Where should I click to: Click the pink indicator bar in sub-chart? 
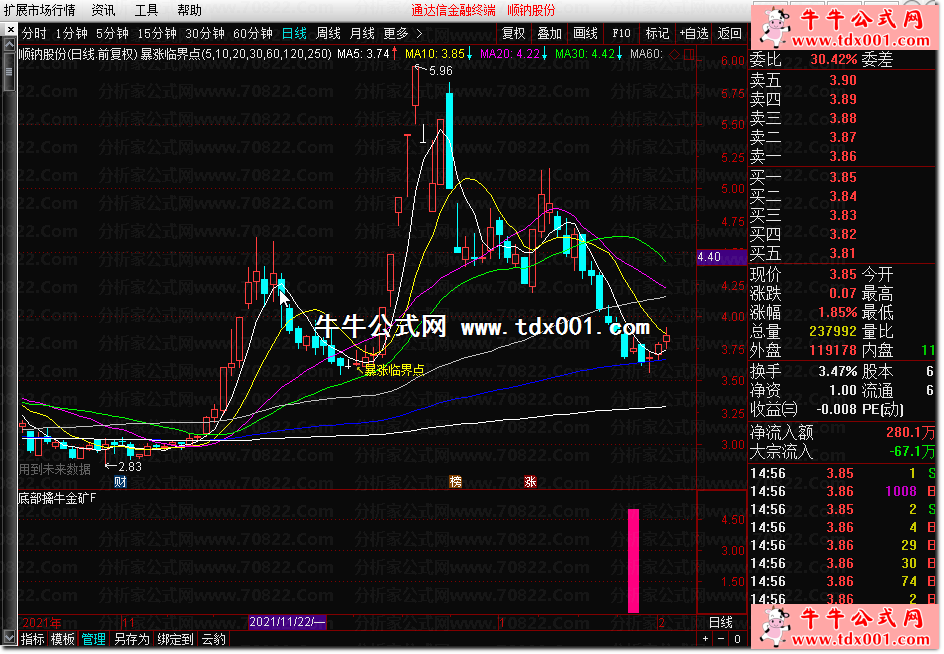point(633,561)
